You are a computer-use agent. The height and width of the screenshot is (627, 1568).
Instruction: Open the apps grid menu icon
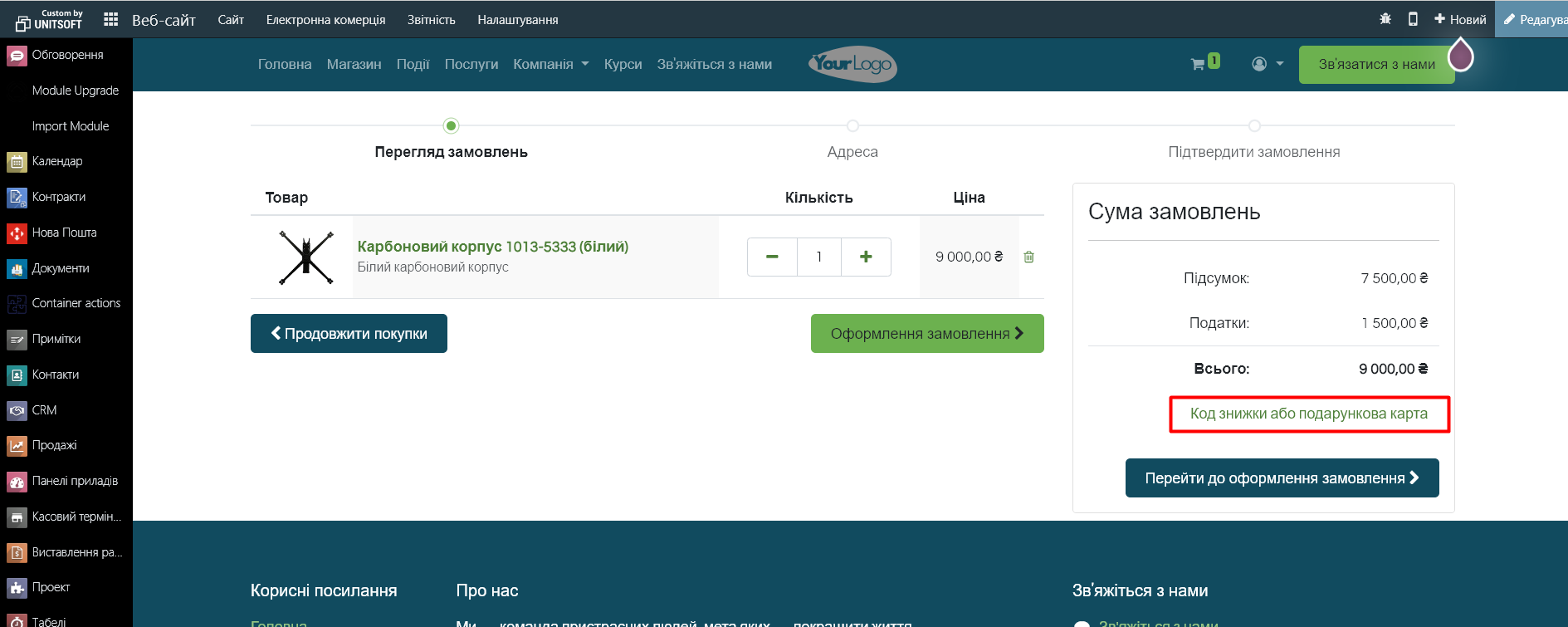tap(110, 19)
